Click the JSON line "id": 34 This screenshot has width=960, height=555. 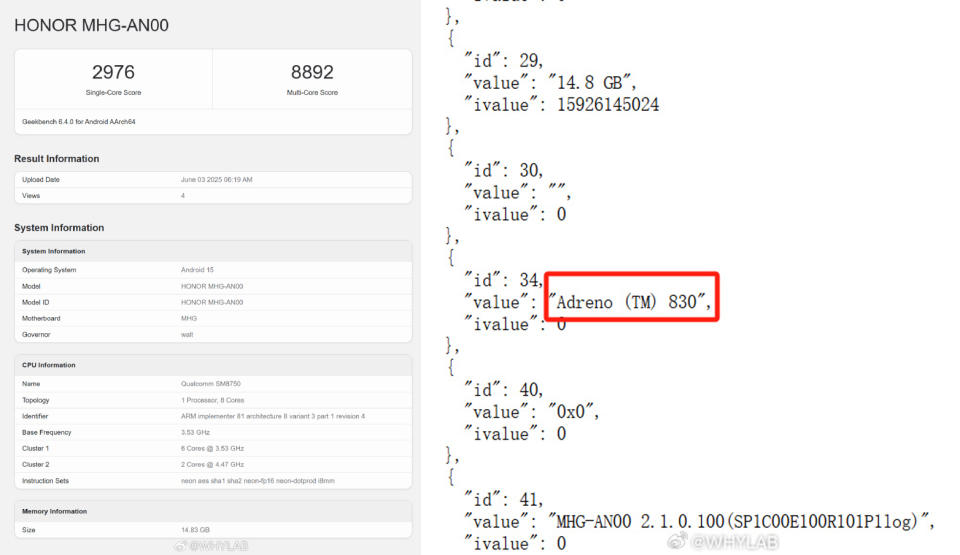coord(503,280)
